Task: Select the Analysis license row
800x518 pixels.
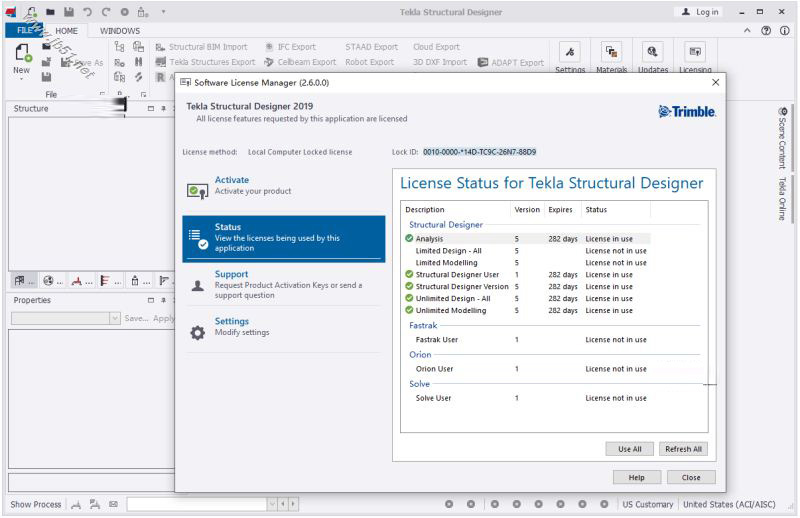Action: tap(527, 239)
